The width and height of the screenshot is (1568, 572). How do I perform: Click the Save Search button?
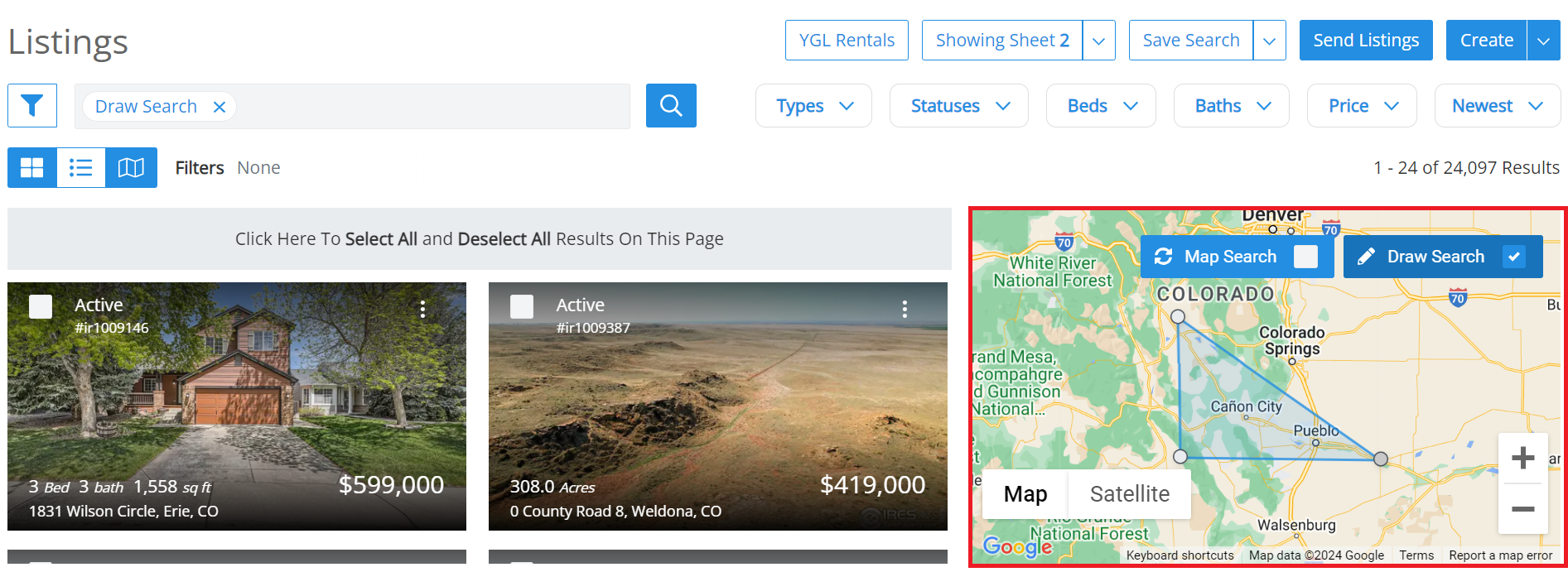1191,41
